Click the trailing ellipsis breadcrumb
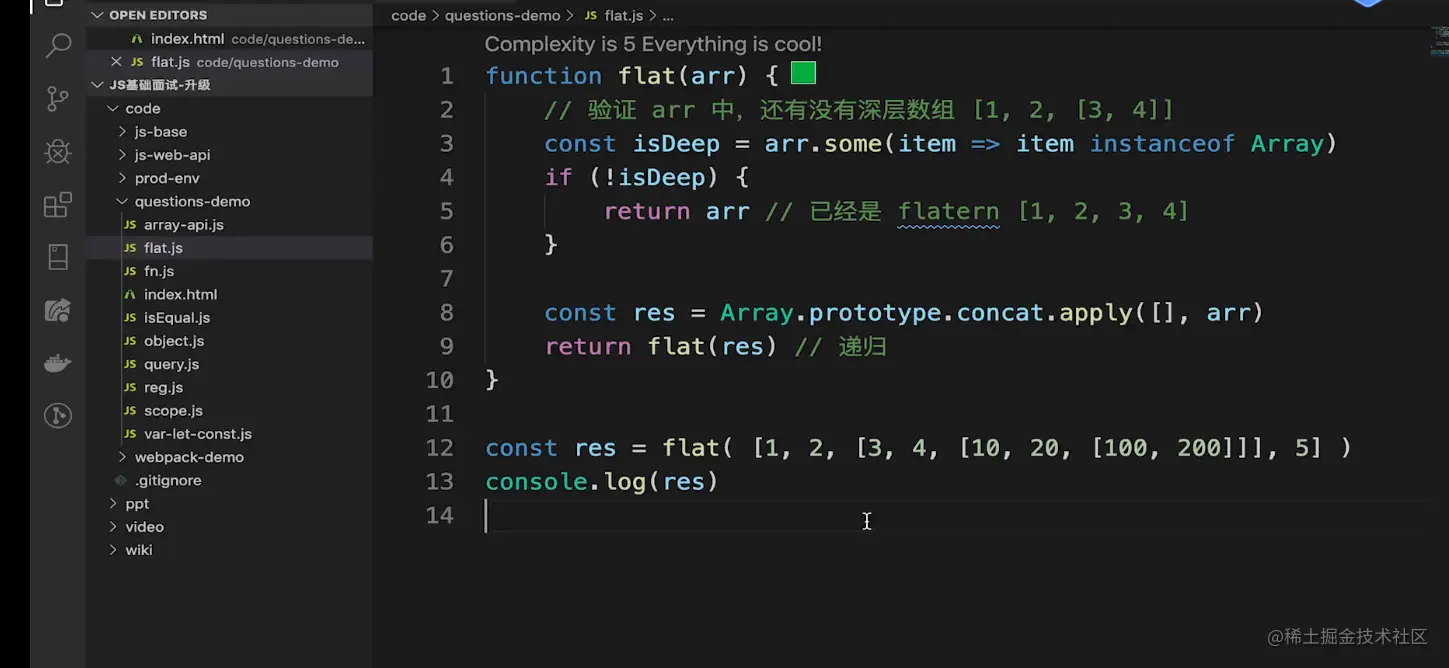The height and width of the screenshot is (668, 1449). coord(668,16)
